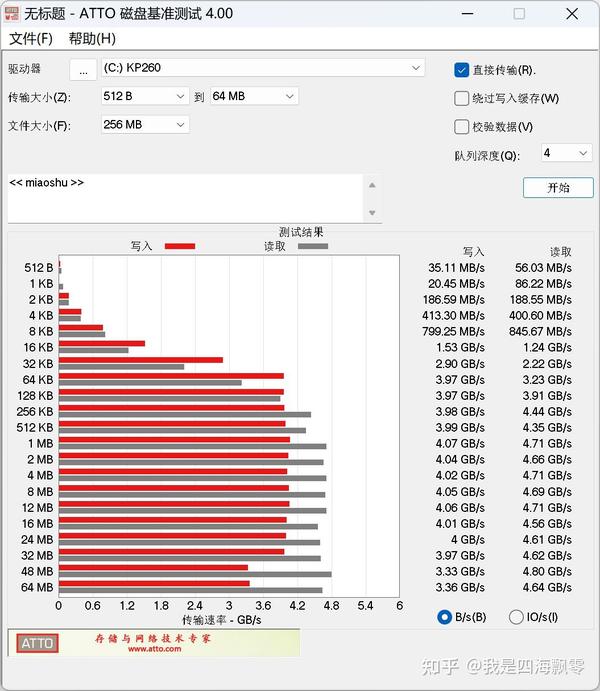Viewport: 600px width, 691px height.
Task: Click the 测试结果 heading
Action: [x=301, y=232]
